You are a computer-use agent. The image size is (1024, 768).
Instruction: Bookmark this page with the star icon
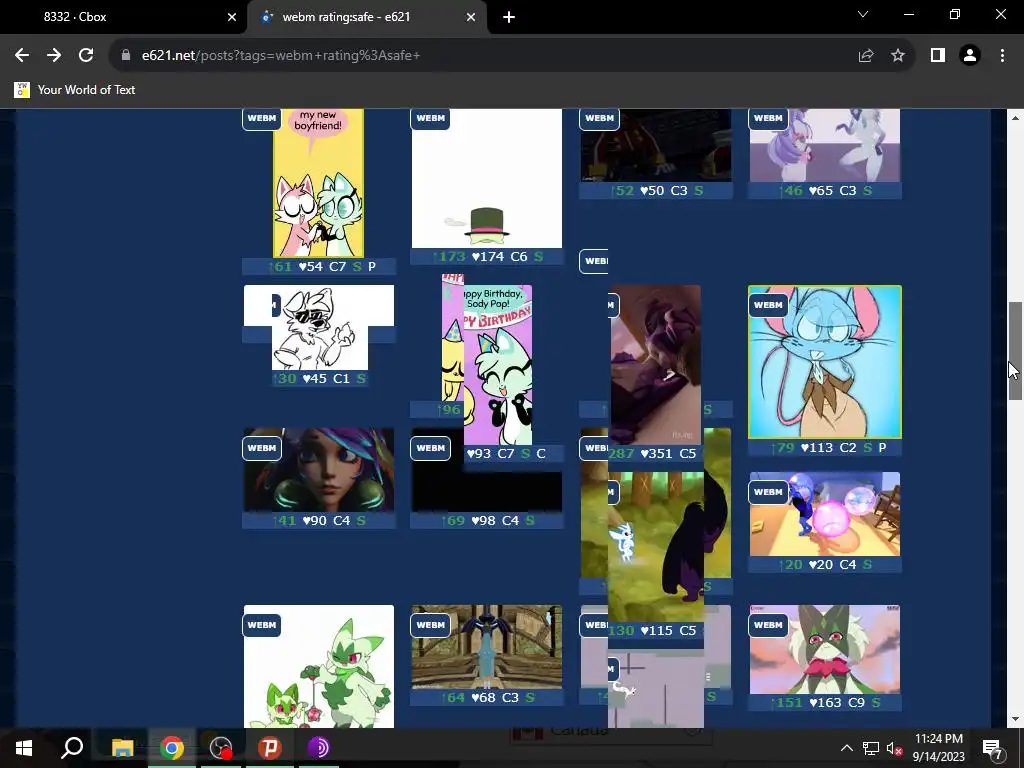point(898,56)
